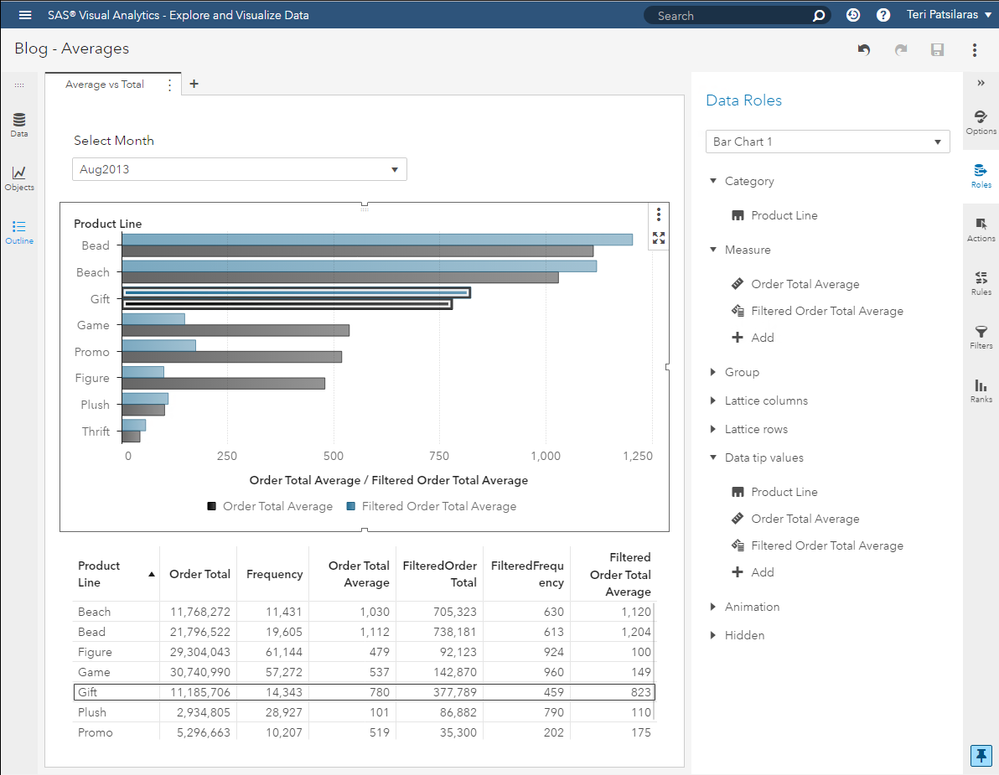Image resolution: width=999 pixels, height=775 pixels.
Task: Unpin the right pane with pin button
Action: (x=980, y=754)
